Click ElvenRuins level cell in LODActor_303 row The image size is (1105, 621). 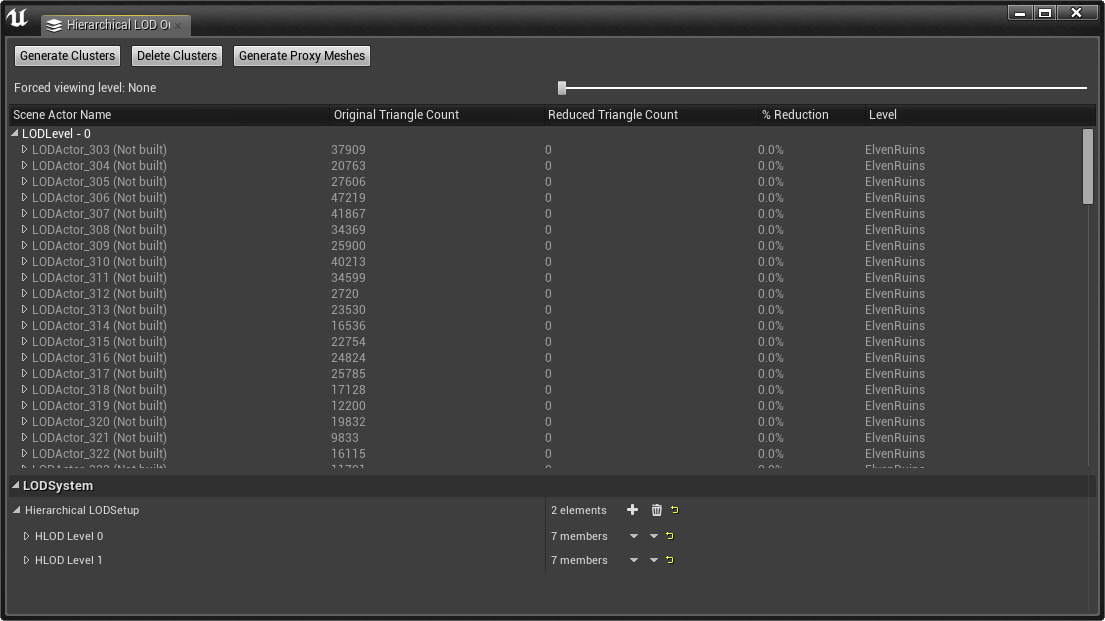tap(895, 149)
